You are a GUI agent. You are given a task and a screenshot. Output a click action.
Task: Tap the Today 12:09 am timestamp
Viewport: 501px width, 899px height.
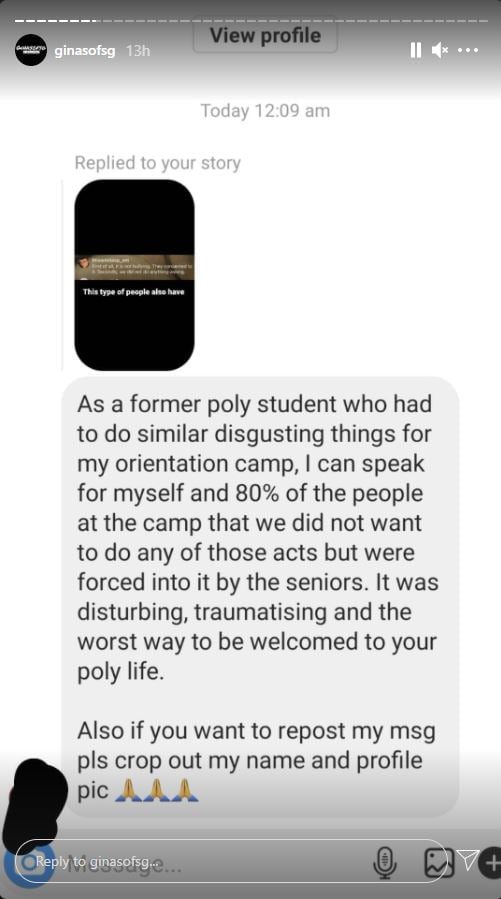pos(265,111)
